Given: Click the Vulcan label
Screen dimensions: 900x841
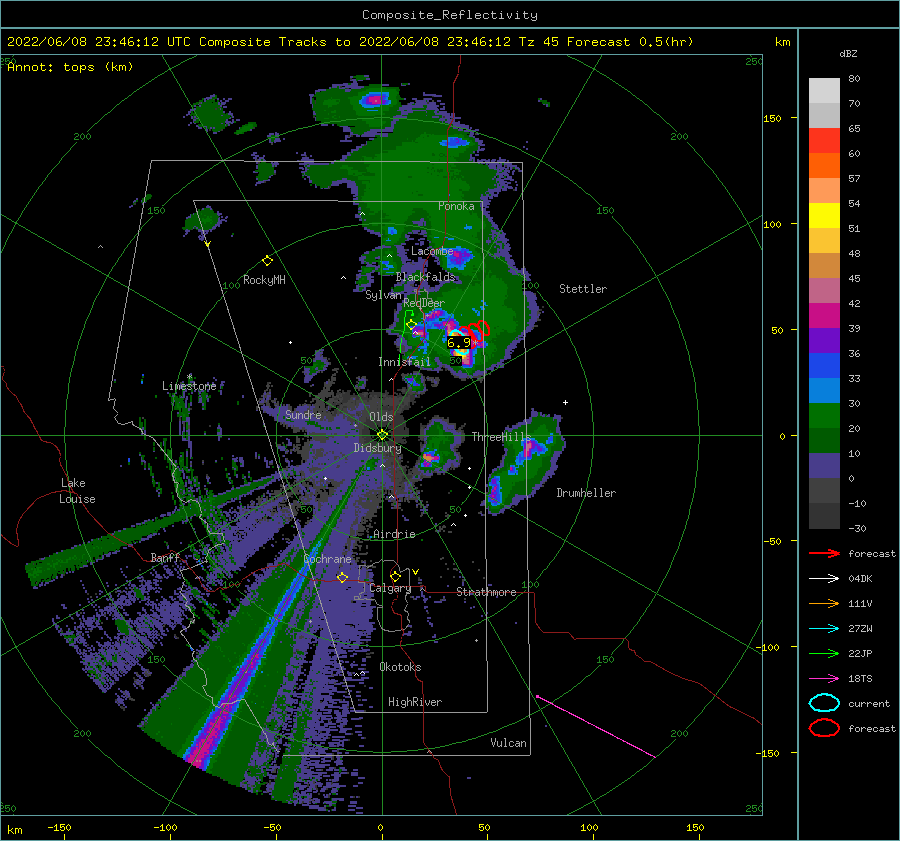Looking at the screenshot, I should coord(508,743).
